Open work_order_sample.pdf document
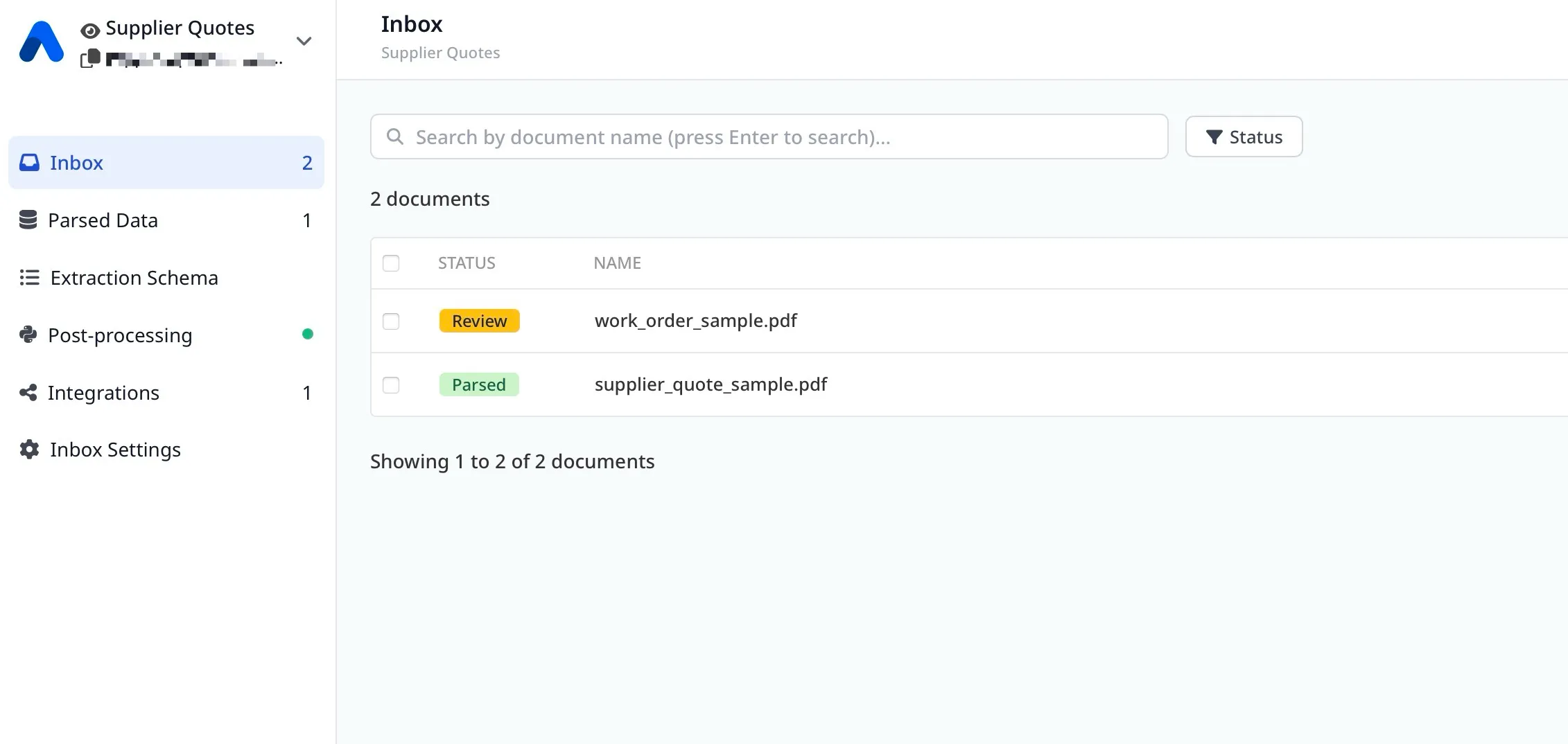Screen dimensions: 1568x744 [695, 321]
